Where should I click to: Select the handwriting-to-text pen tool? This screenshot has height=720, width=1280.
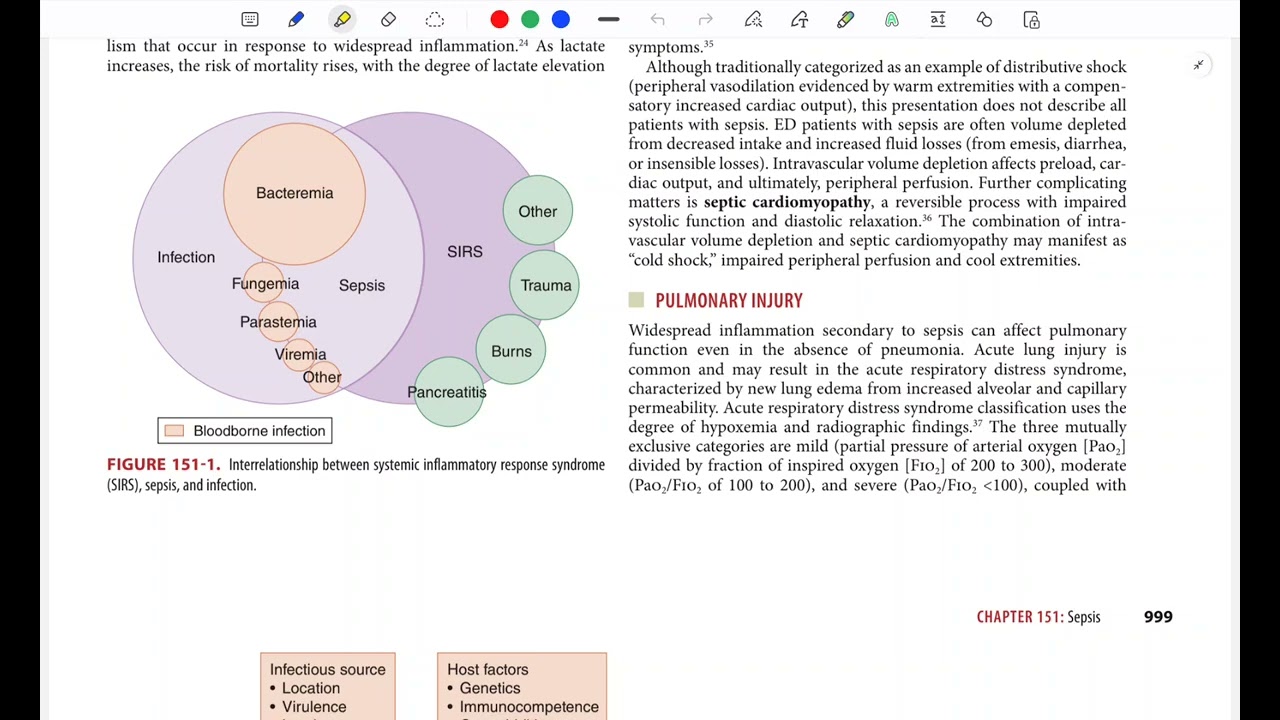click(x=799, y=20)
